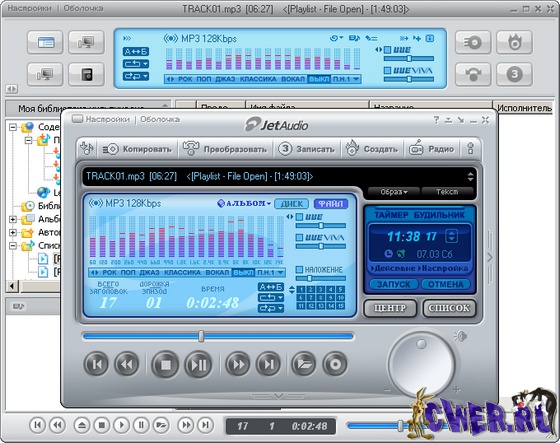This screenshot has width=560, height=443.
Task: Open Преобразовать conversion tool
Action: (225, 149)
